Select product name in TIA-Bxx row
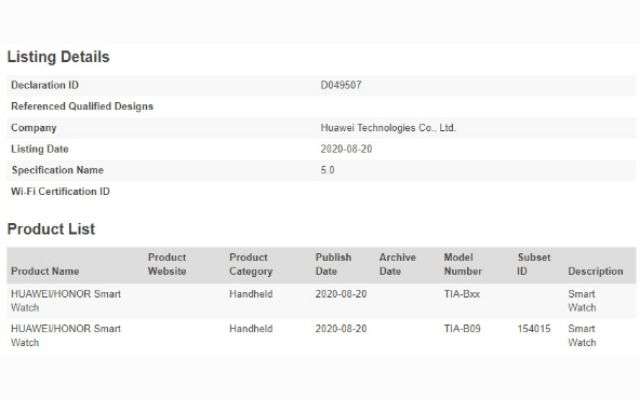Viewport: 640px width, 400px height. tap(66, 301)
